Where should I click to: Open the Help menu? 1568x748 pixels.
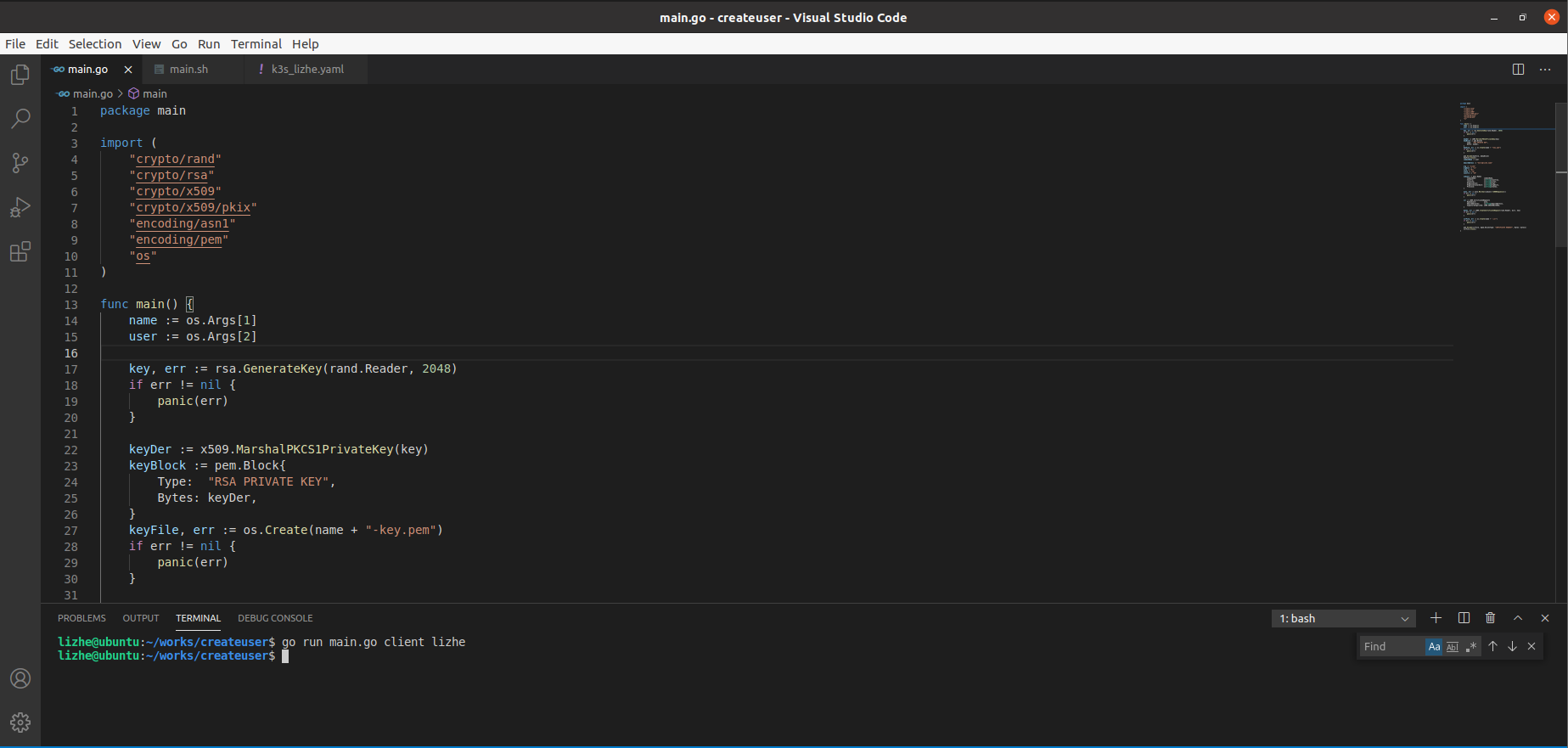coord(306,44)
